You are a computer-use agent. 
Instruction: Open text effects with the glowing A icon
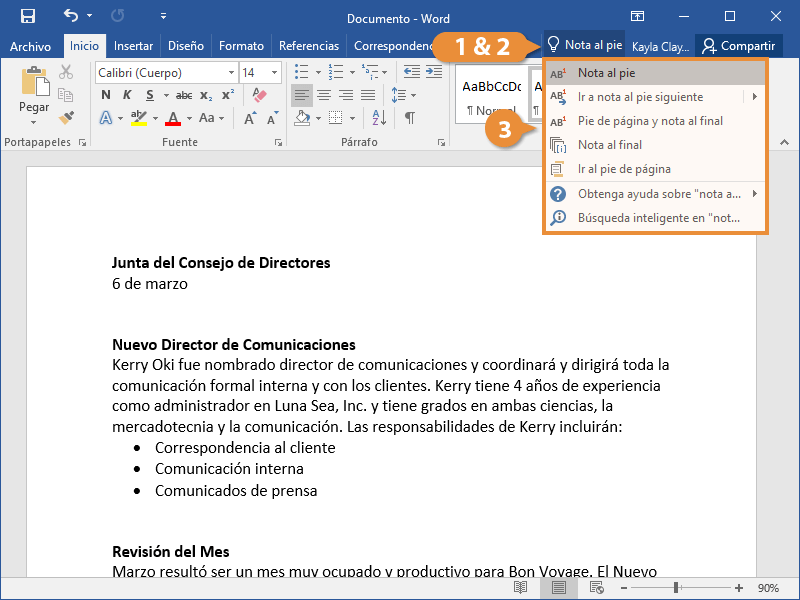click(106, 118)
